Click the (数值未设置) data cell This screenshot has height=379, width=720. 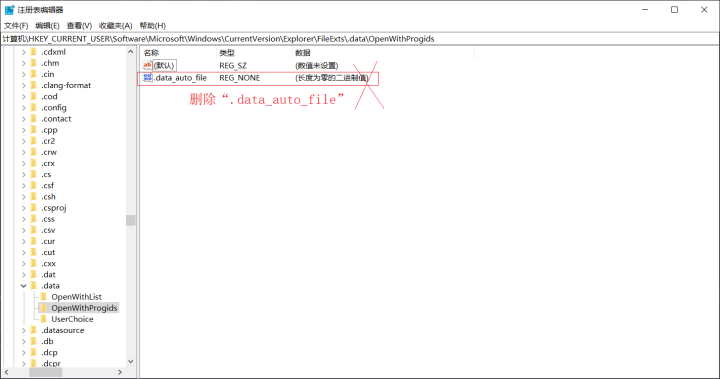(x=317, y=66)
